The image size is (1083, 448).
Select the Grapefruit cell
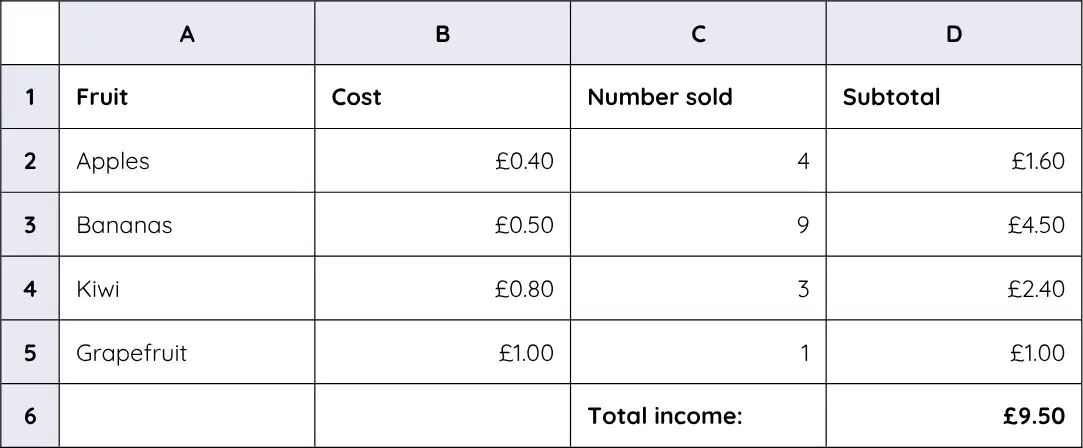187,352
